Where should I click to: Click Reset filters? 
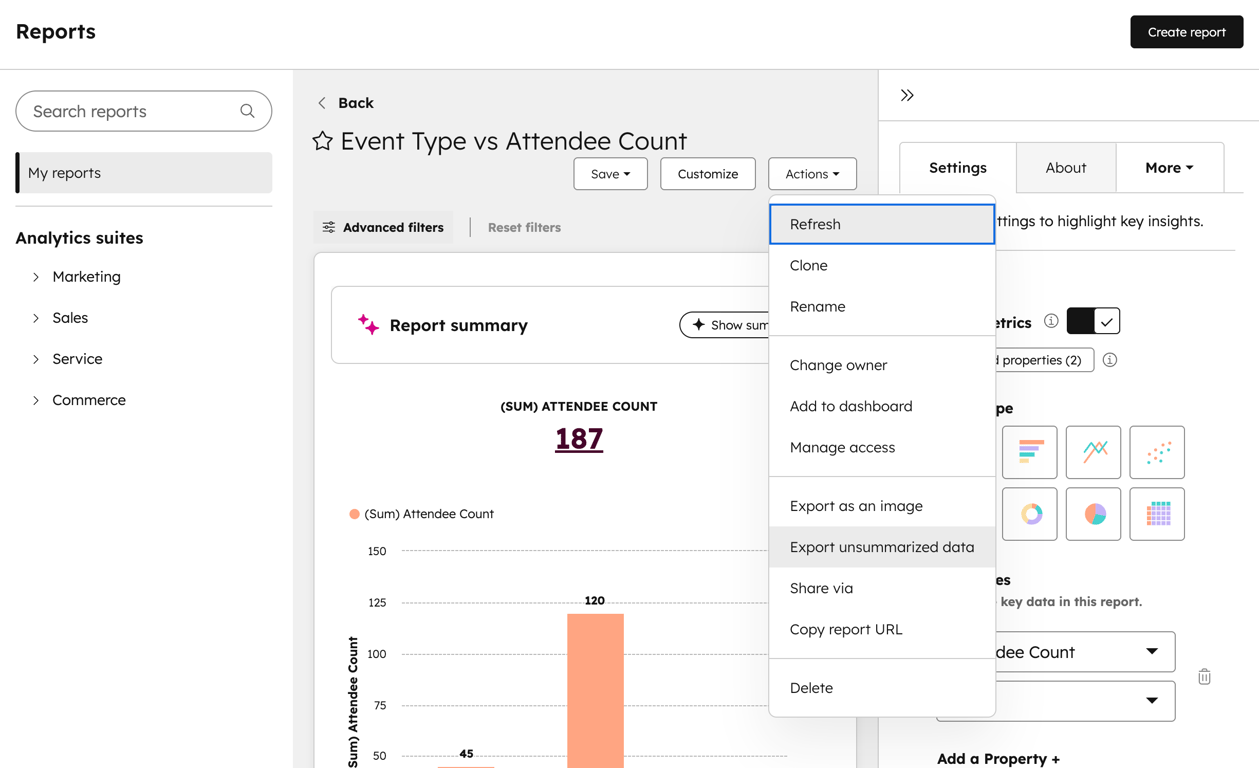tap(524, 227)
